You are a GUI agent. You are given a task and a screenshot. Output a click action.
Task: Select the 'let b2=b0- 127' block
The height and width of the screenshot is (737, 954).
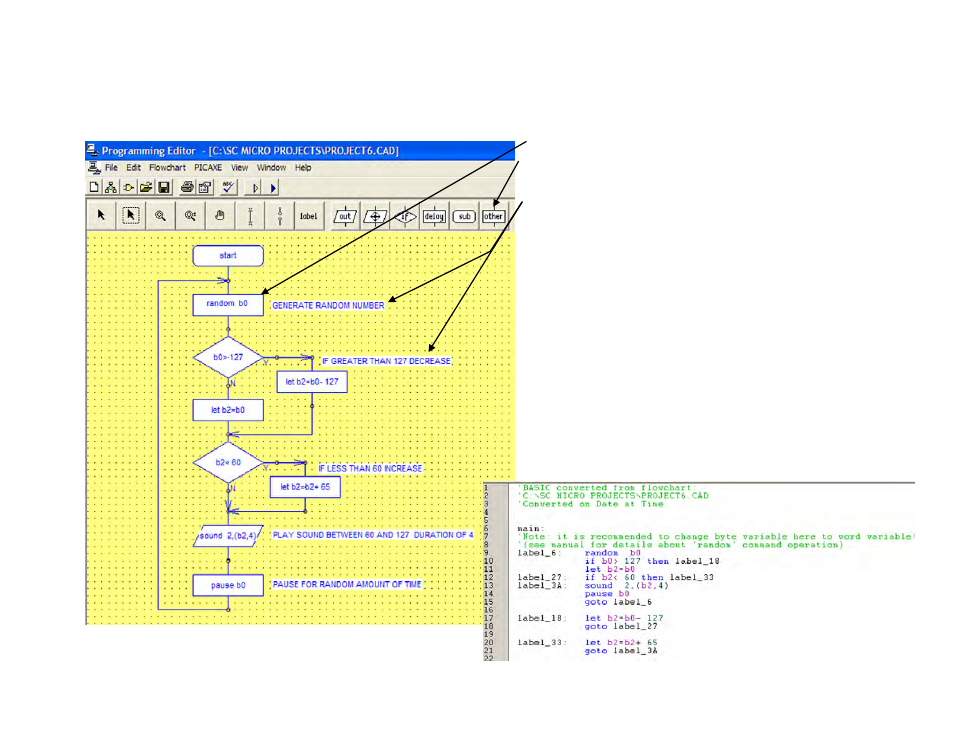[x=312, y=382]
